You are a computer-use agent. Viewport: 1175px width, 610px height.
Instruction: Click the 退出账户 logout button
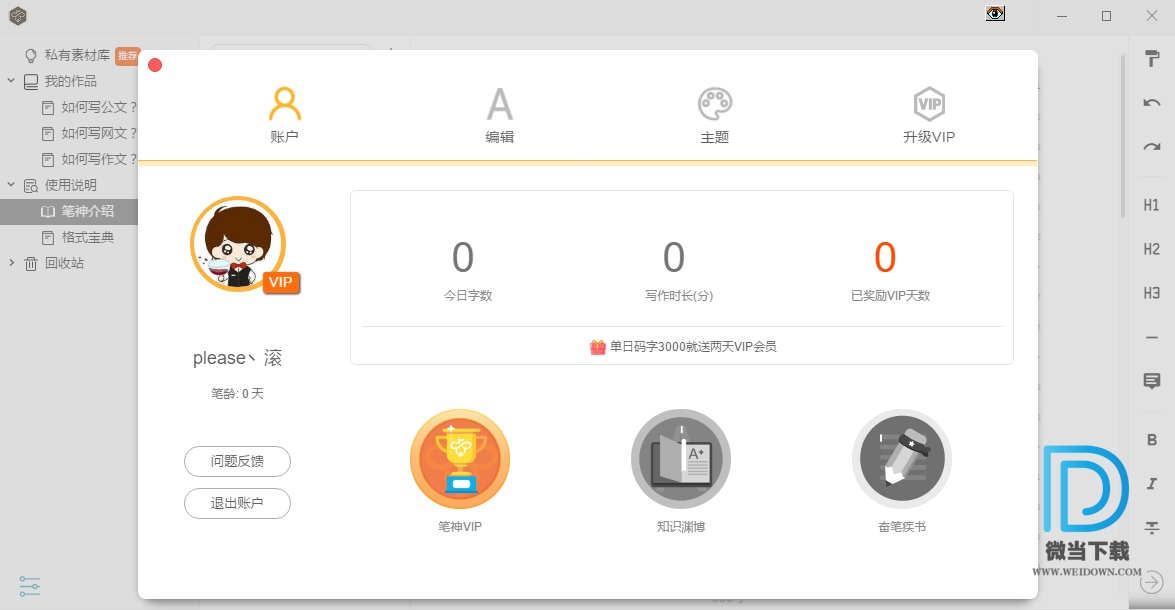[x=237, y=504]
